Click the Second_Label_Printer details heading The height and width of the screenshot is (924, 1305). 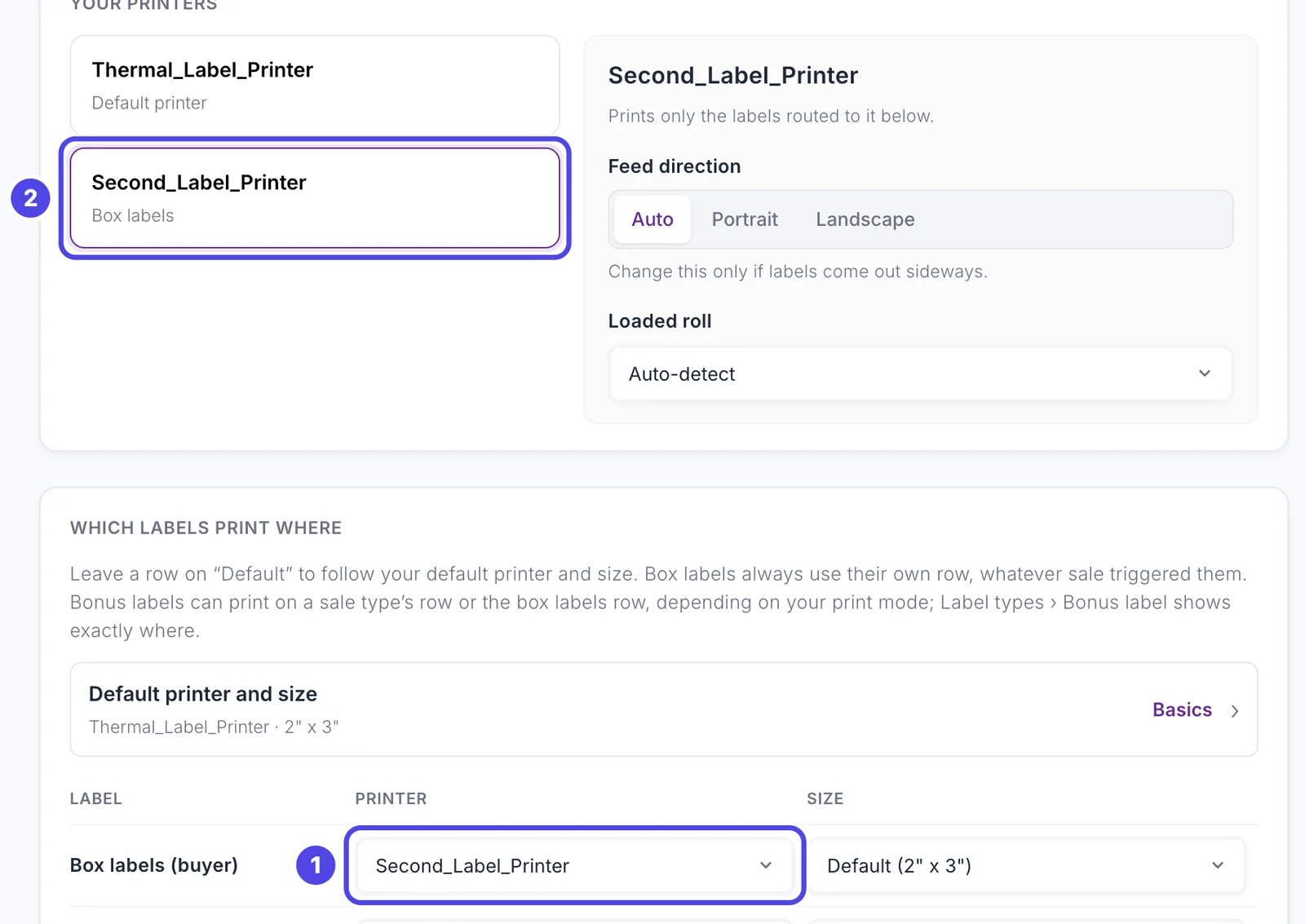click(x=733, y=75)
